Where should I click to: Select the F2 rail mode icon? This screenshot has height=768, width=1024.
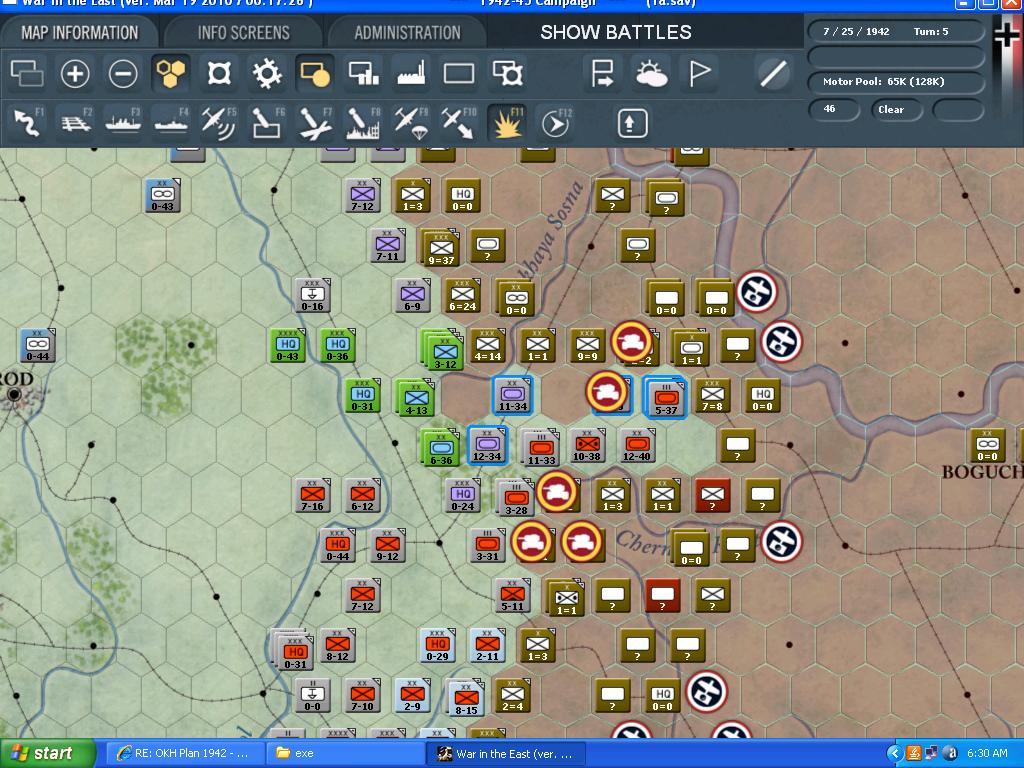[76, 123]
